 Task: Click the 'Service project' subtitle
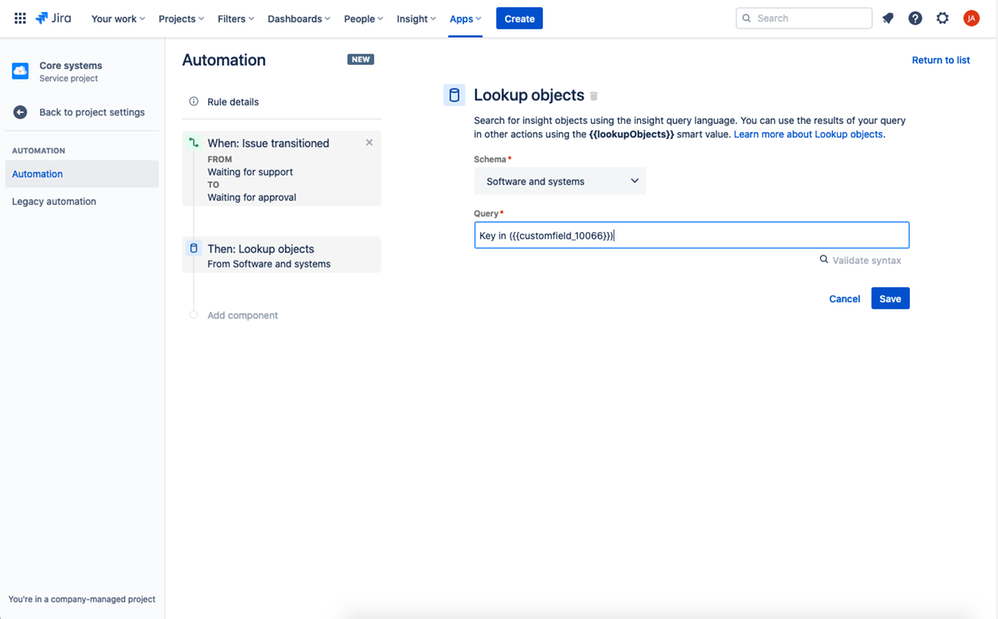(x=69, y=78)
